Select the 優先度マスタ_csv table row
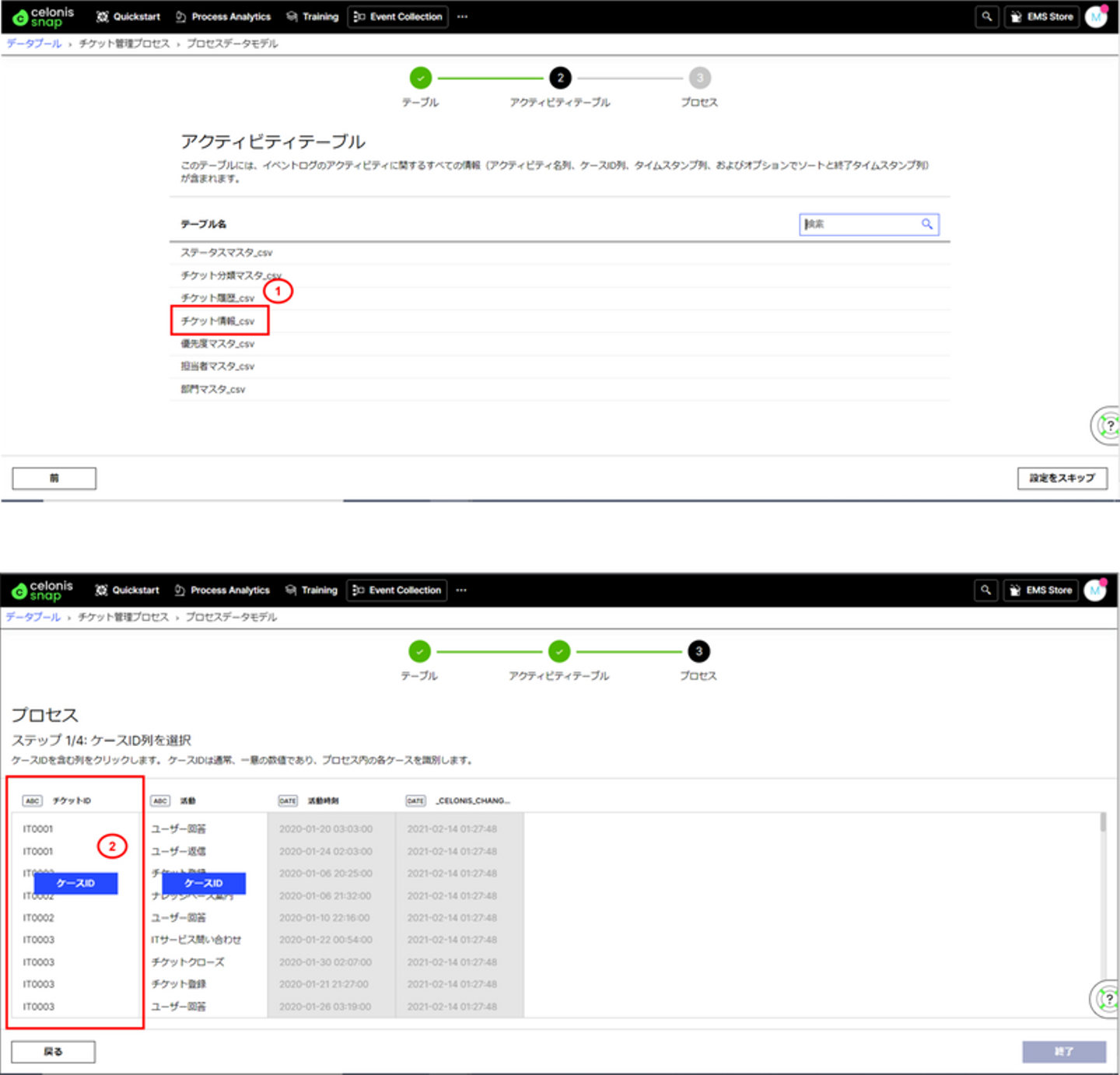This screenshot has height=1075, width=1120. point(560,344)
